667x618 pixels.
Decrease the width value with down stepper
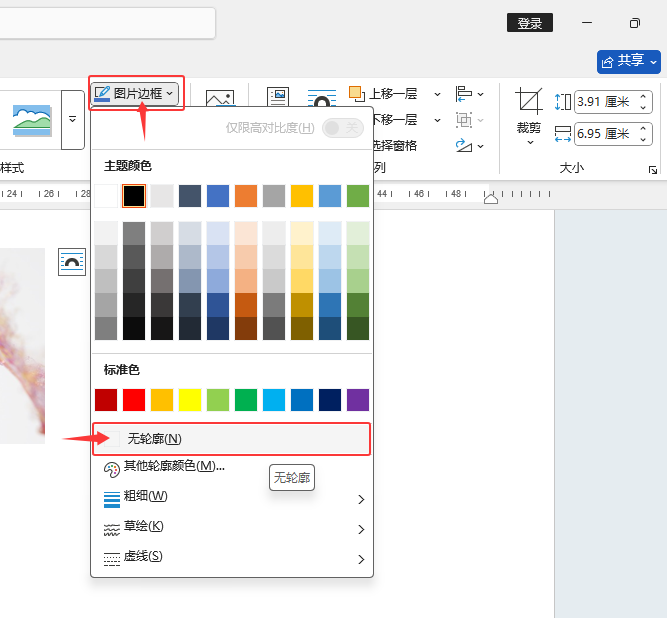[643, 140]
